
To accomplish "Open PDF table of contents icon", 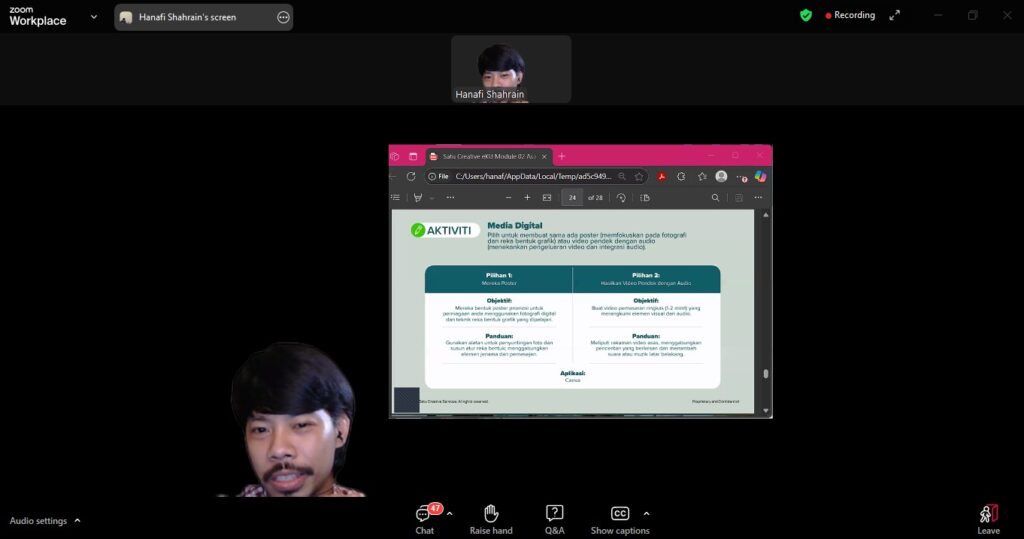I will point(395,197).
